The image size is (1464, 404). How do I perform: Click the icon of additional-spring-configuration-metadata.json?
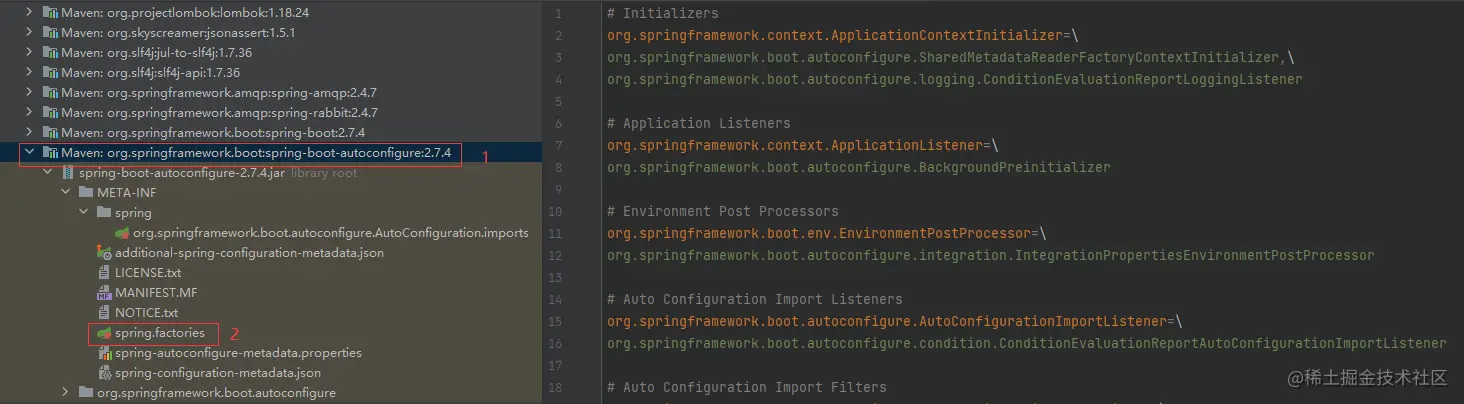[105, 253]
